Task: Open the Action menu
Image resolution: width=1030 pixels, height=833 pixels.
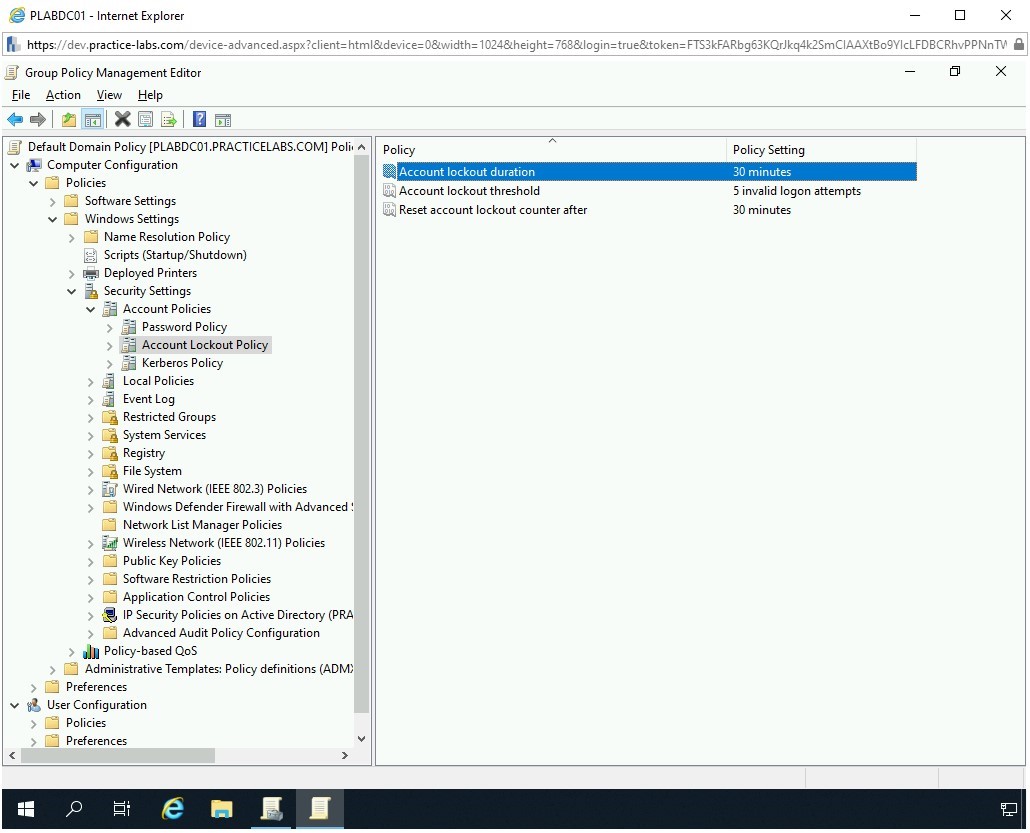Action: [x=63, y=95]
